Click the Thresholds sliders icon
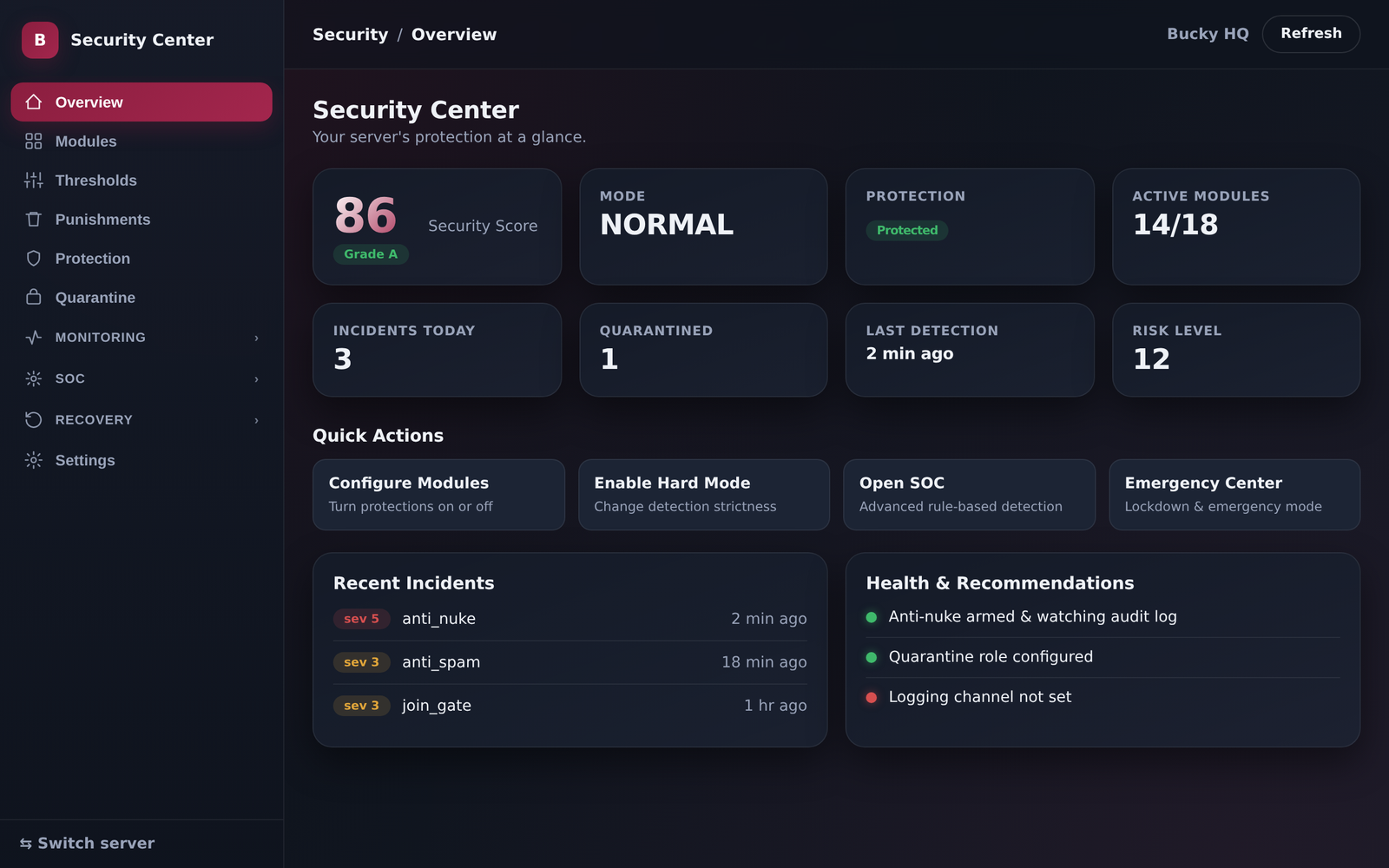The width and height of the screenshot is (1389, 868). click(x=34, y=181)
